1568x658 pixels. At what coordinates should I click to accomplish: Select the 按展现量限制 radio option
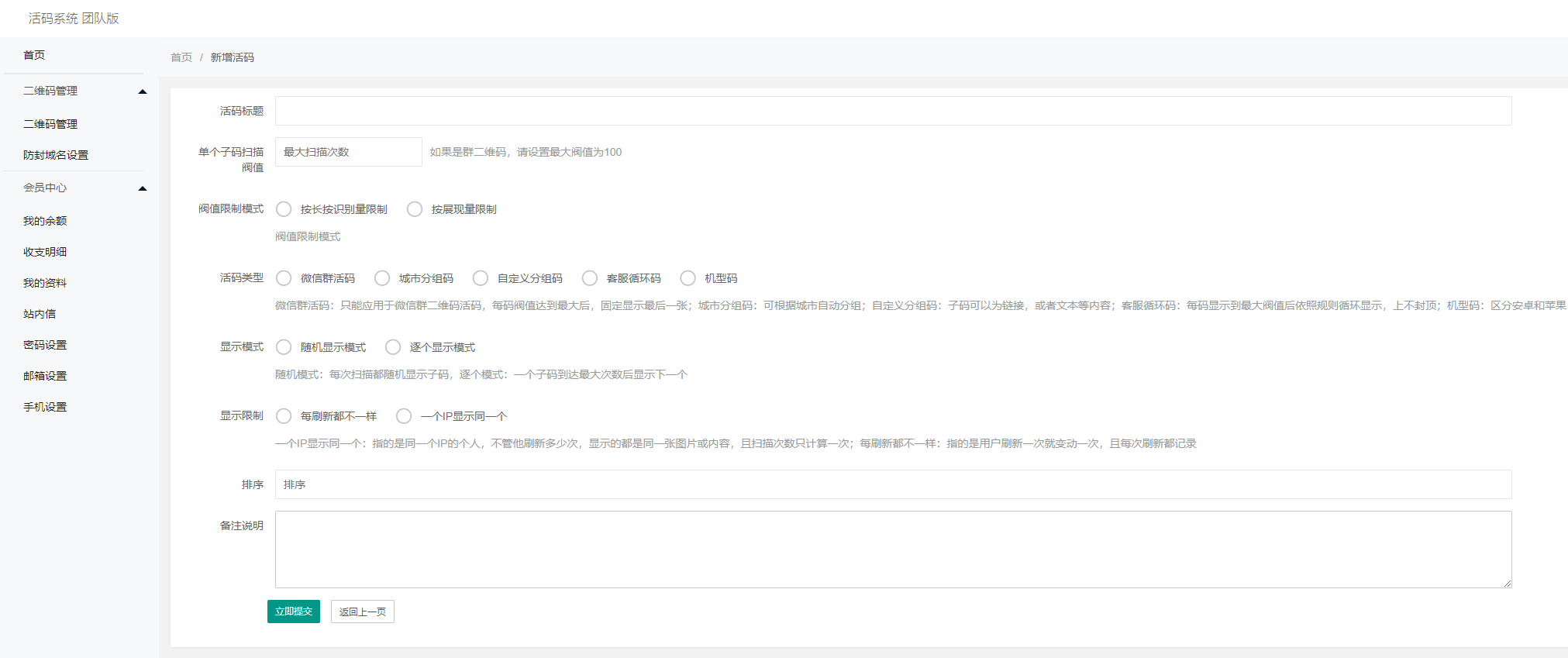point(415,209)
